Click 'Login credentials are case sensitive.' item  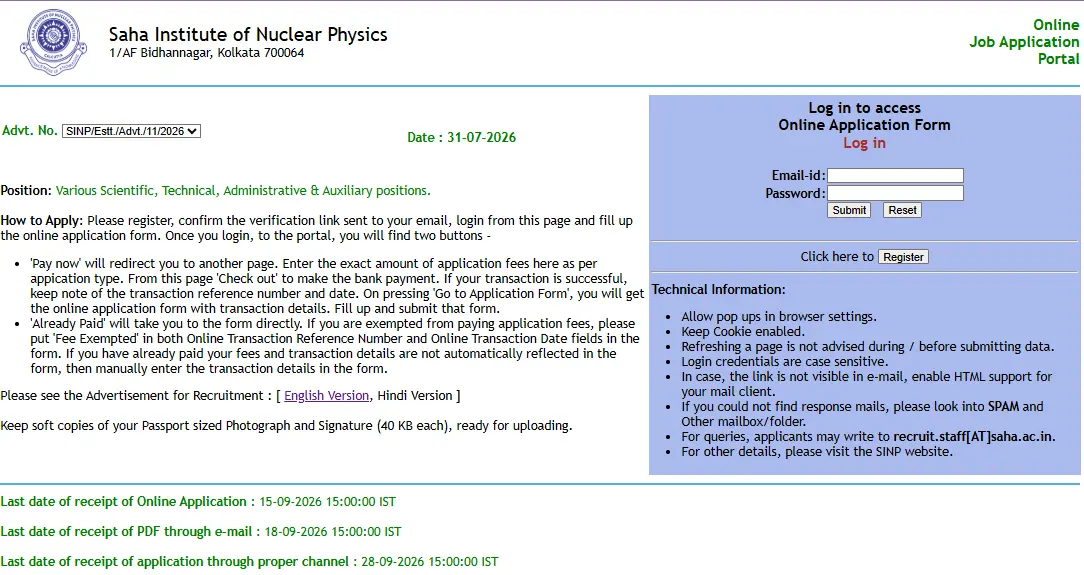click(785, 361)
